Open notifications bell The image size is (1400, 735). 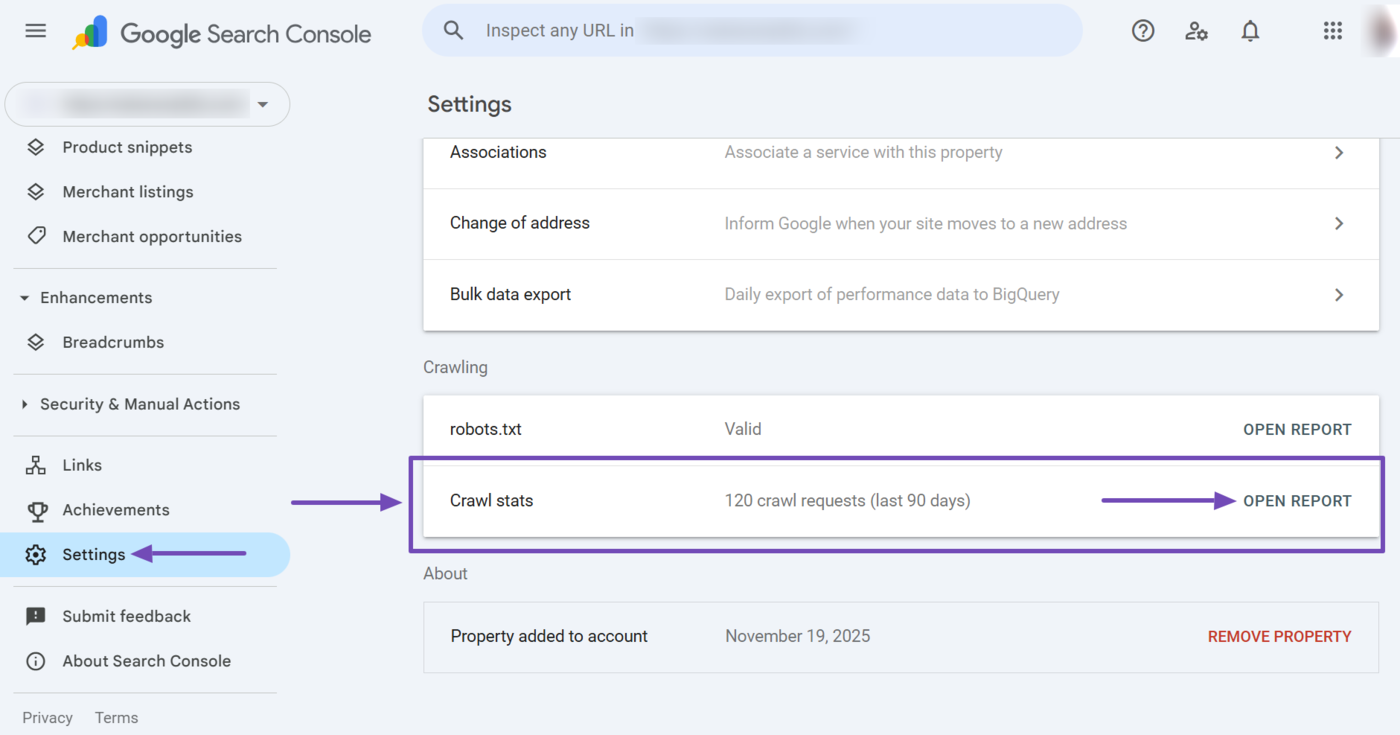coord(1250,30)
